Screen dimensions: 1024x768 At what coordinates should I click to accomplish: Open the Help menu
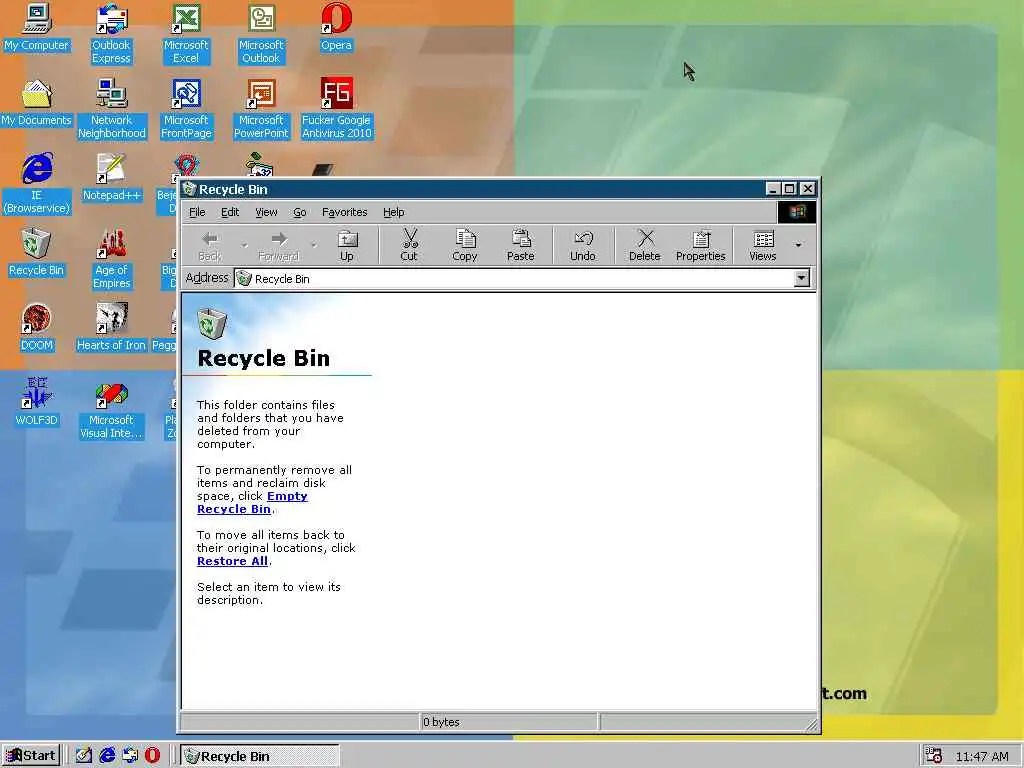coord(394,212)
